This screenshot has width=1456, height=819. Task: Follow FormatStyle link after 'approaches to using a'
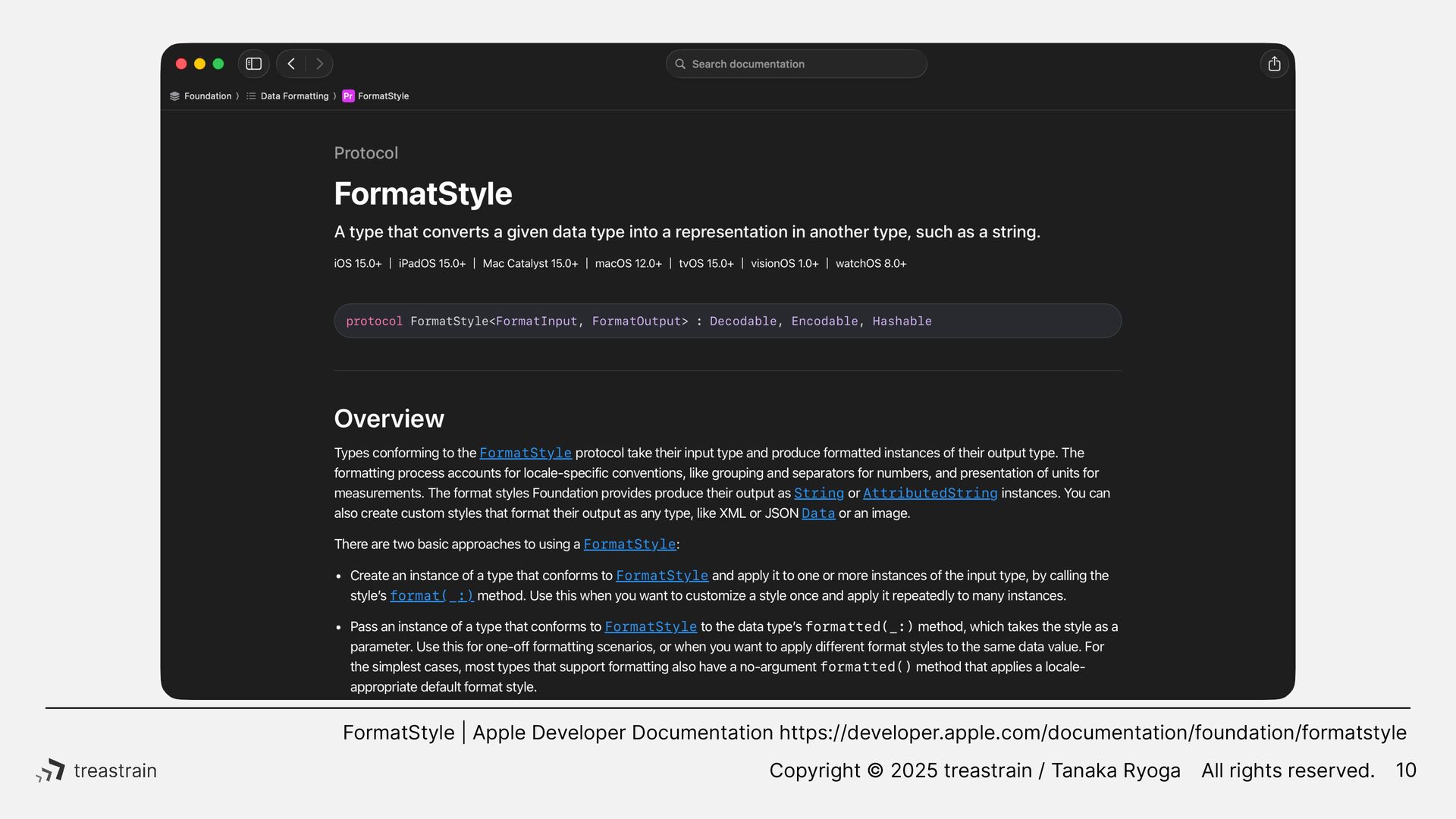coord(629,544)
